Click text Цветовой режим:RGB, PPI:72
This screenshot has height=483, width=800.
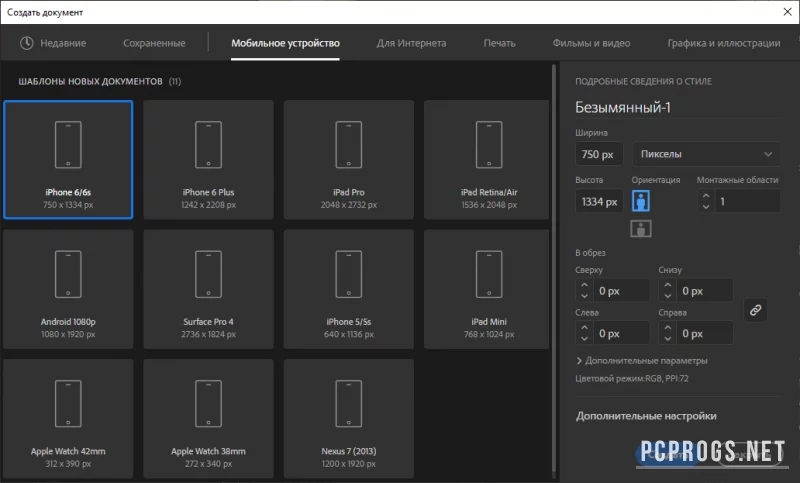coord(632,378)
